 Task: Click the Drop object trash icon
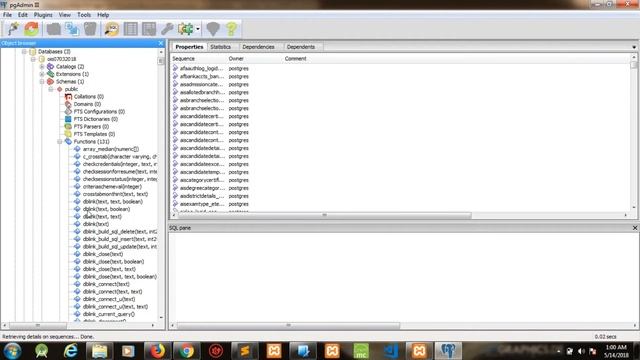[x=90, y=29]
